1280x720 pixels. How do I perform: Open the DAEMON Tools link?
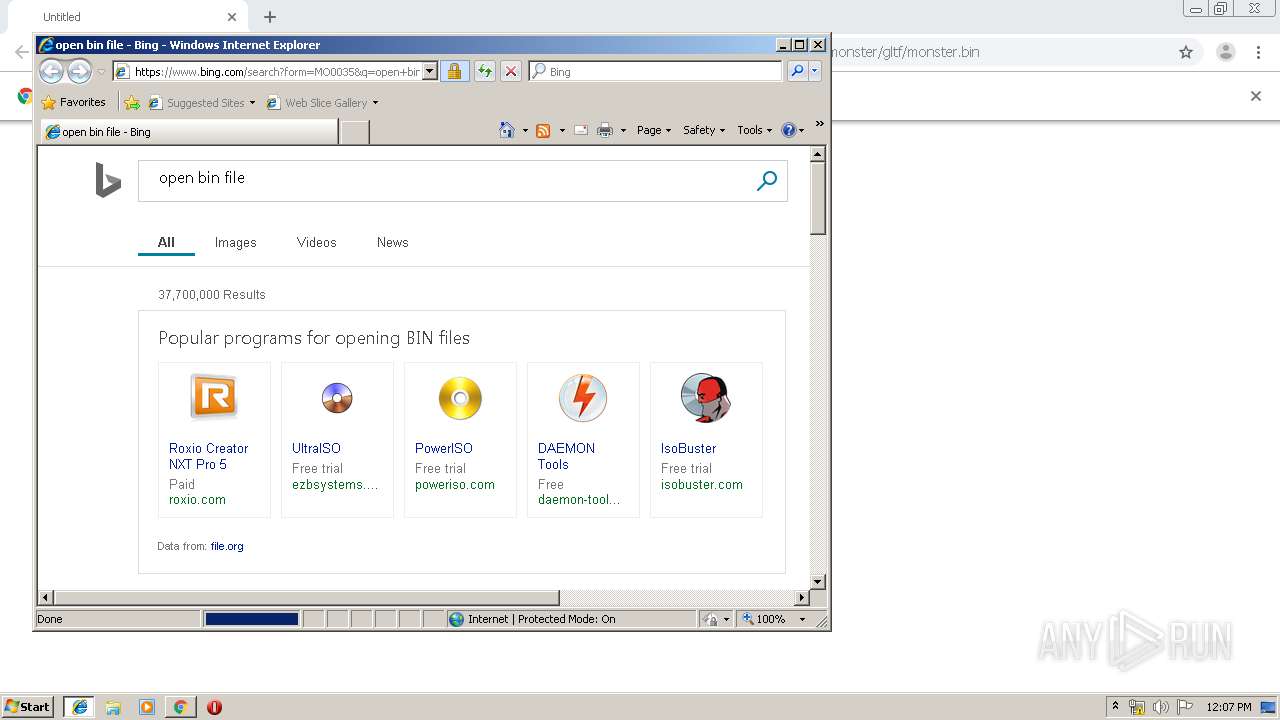(x=566, y=456)
